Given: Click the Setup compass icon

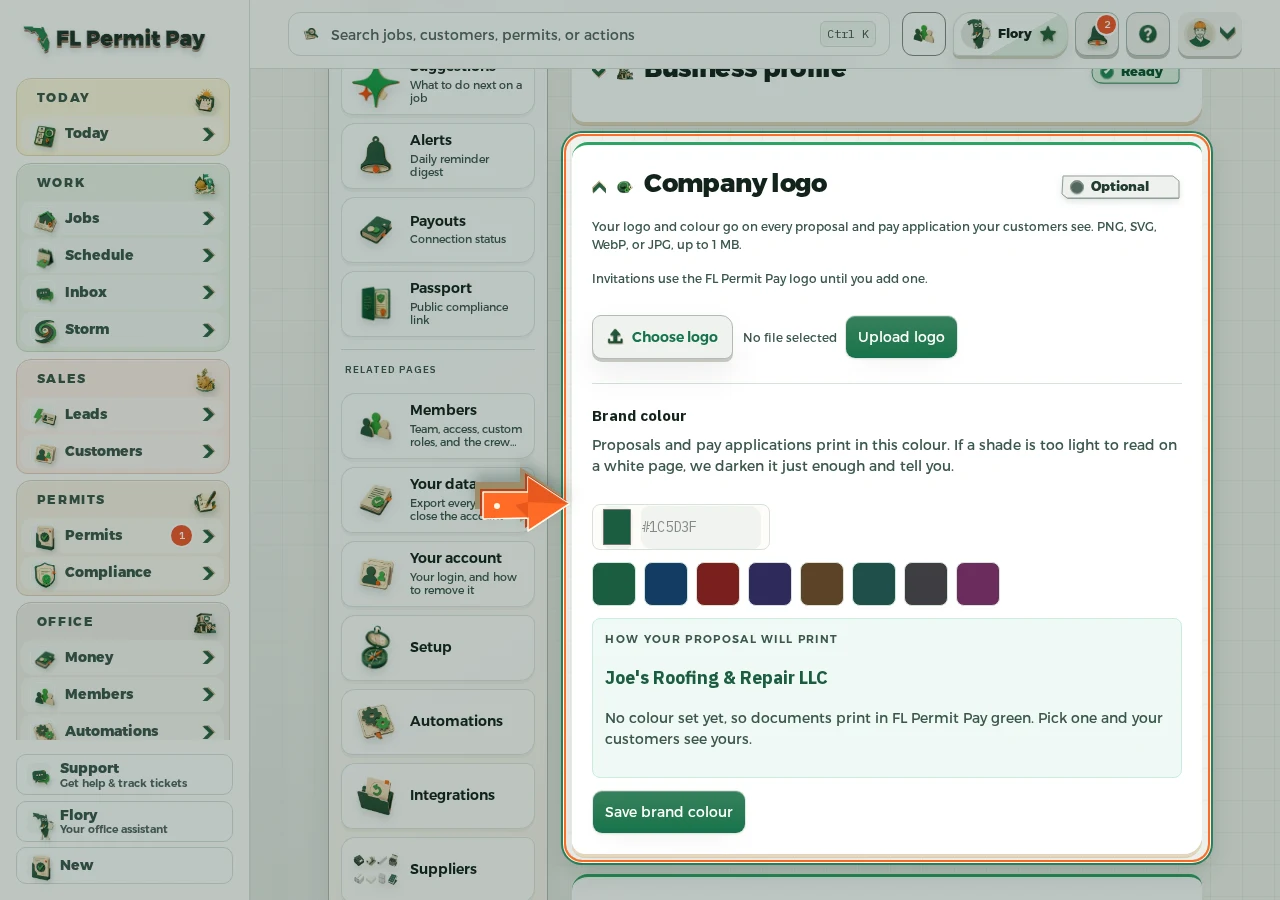Looking at the screenshot, I should [x=376, y=647].
